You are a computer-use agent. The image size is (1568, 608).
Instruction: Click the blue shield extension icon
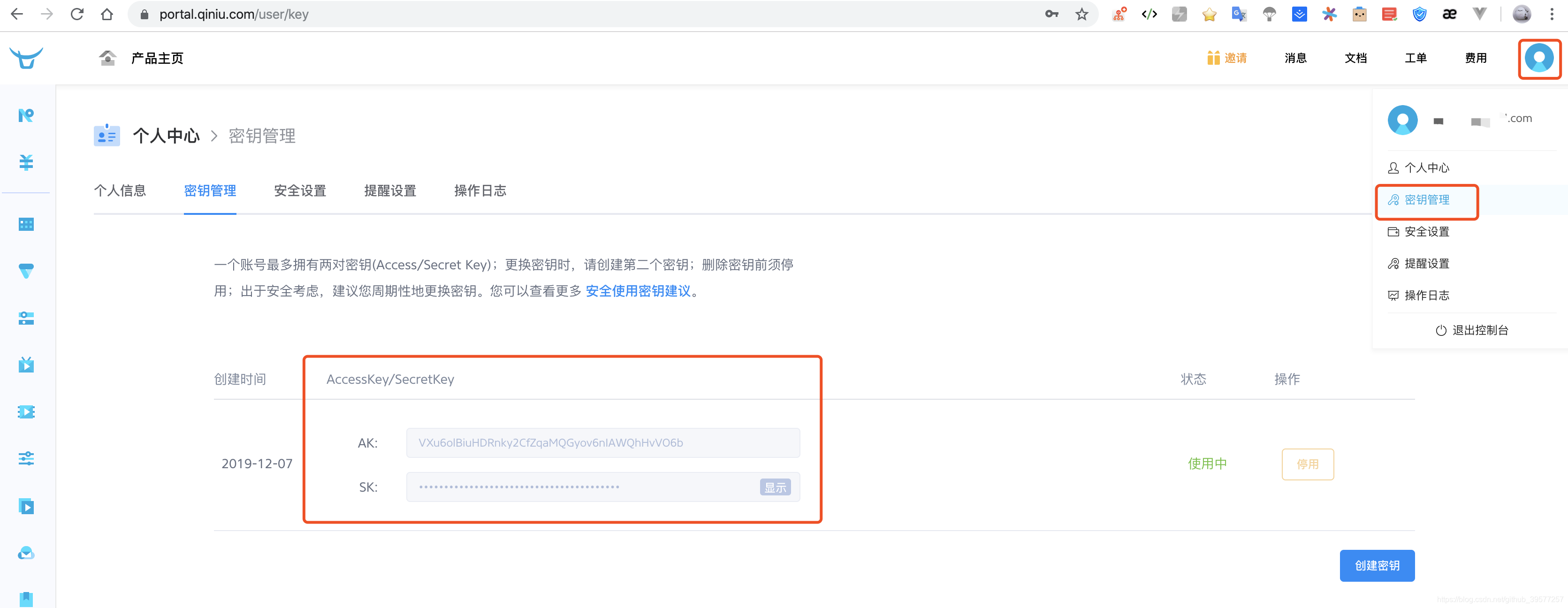pyautogui.click(x=1419, y=14)
